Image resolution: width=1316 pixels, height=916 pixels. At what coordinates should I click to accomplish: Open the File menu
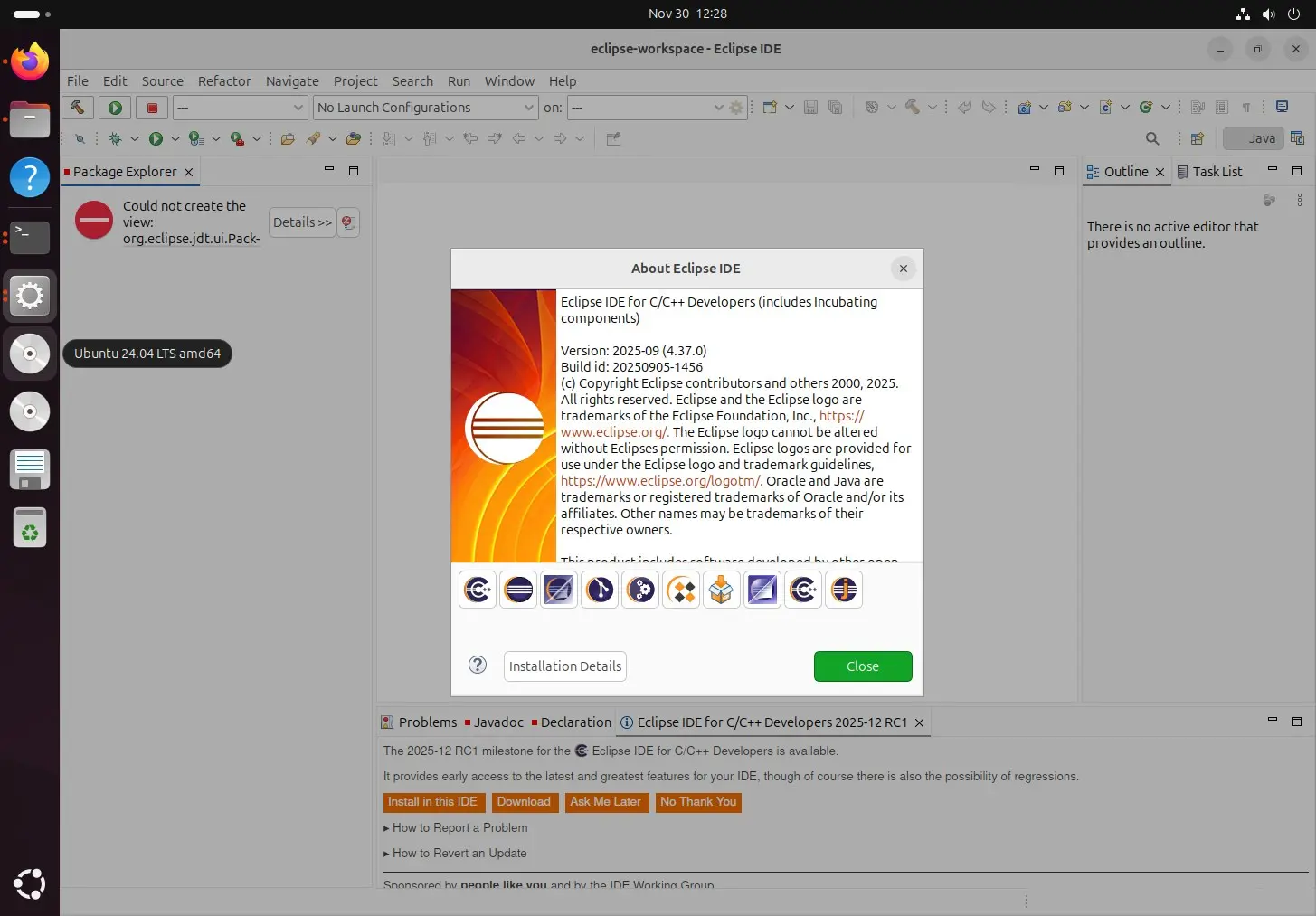tap(78, 80)
